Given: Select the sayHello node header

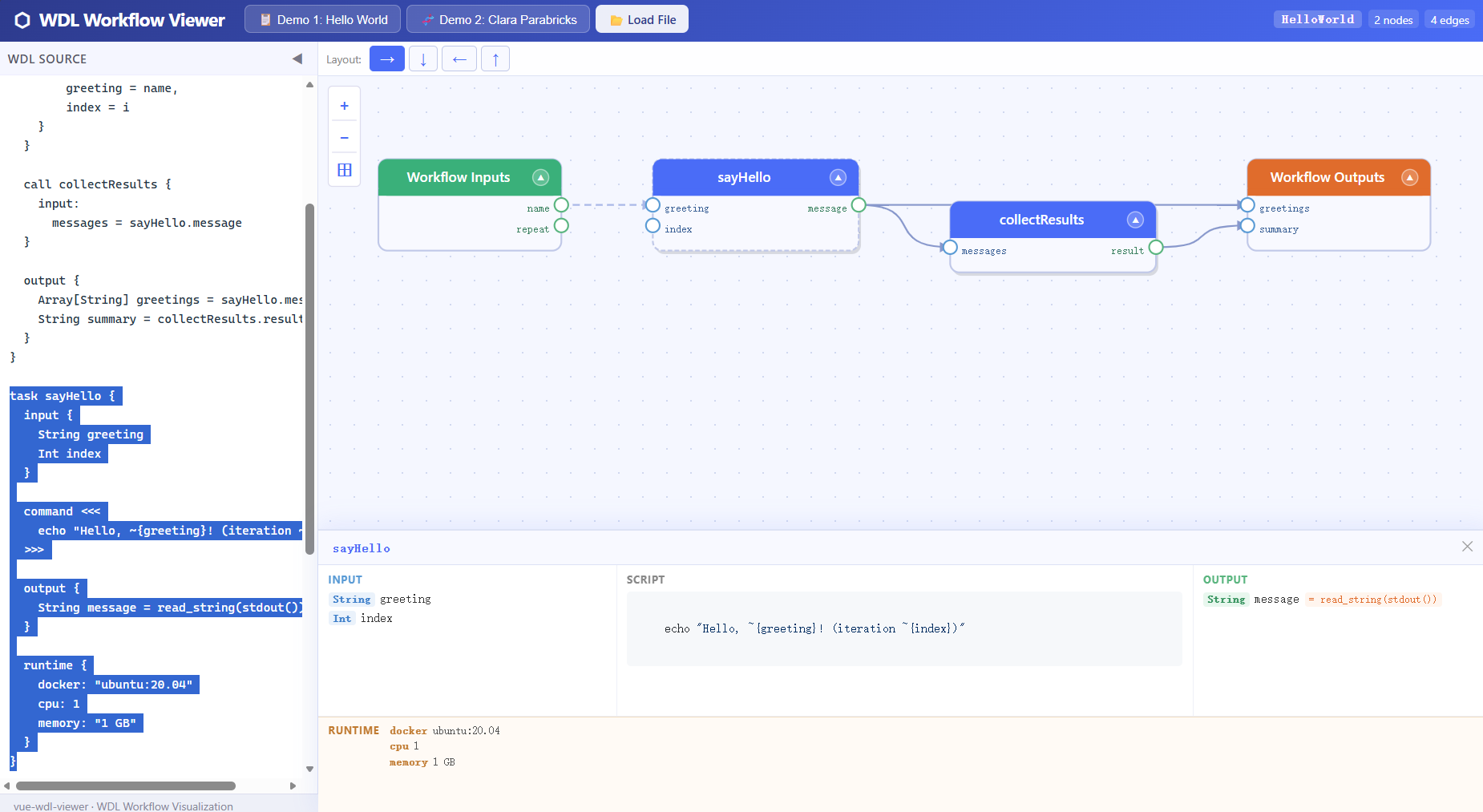Looking at the screenshot, I should coord(744,177).
